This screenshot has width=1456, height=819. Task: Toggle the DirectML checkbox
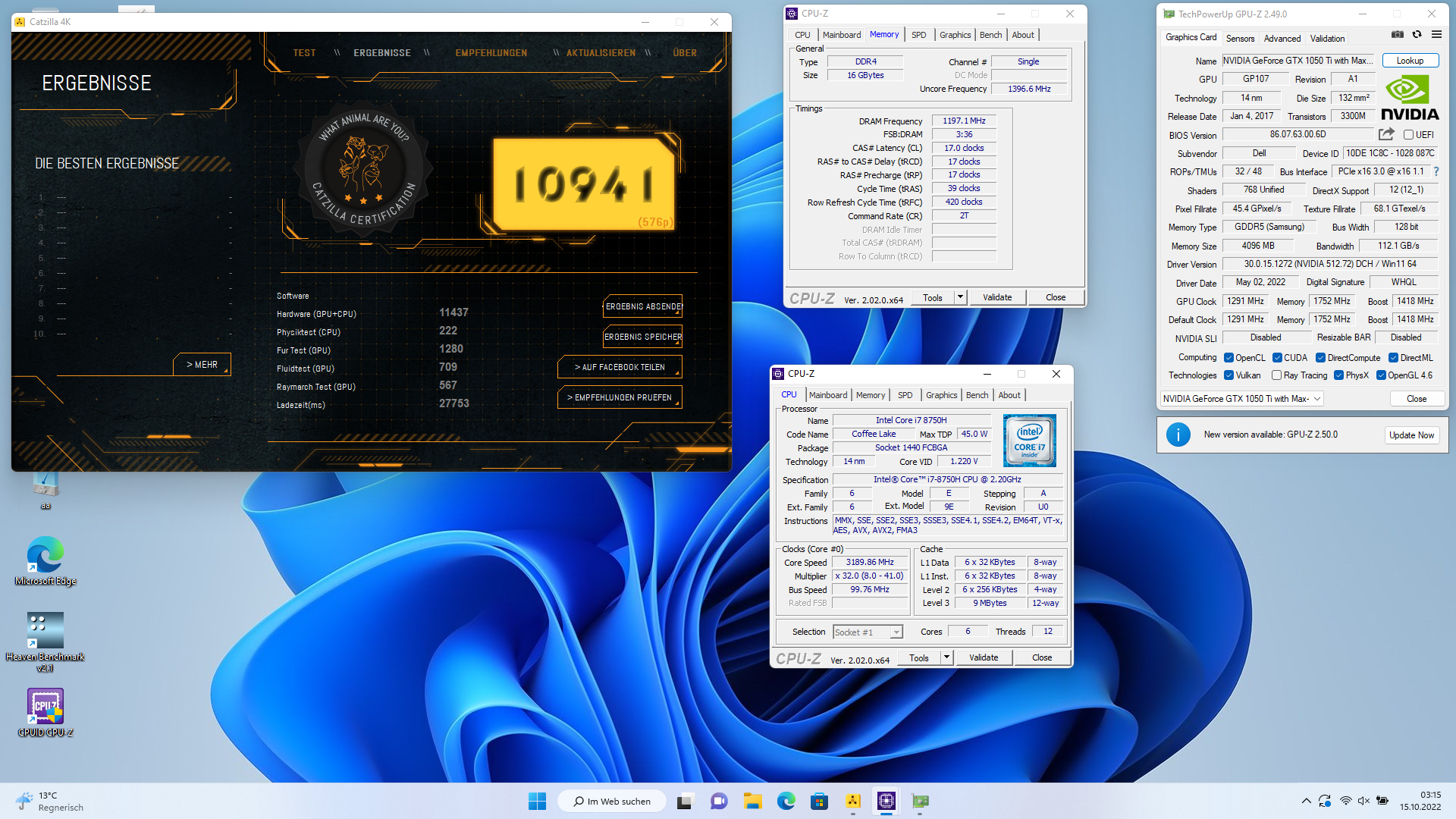[x=1393, y=358]
